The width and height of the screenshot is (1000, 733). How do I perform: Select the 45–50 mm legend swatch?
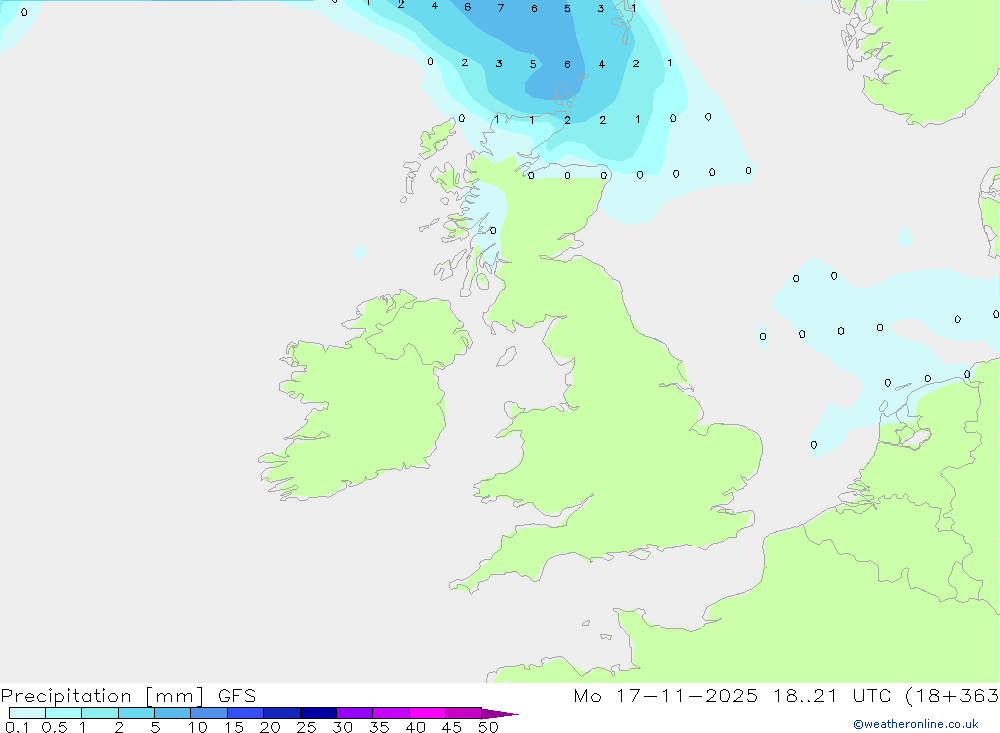(464, 713)
